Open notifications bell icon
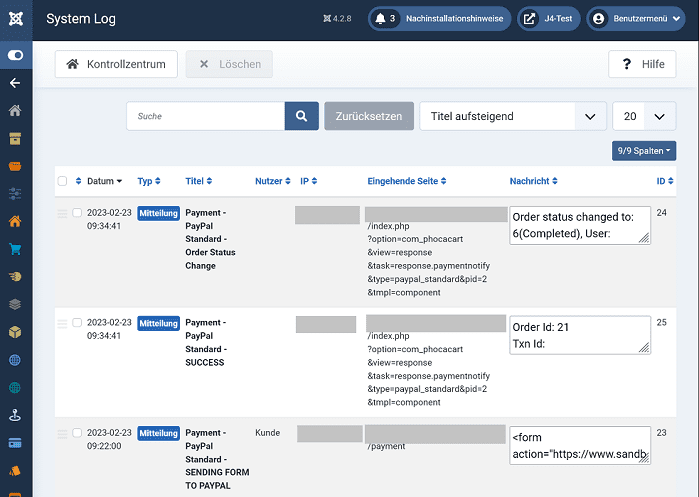The image size is (699, 497). 383,18
